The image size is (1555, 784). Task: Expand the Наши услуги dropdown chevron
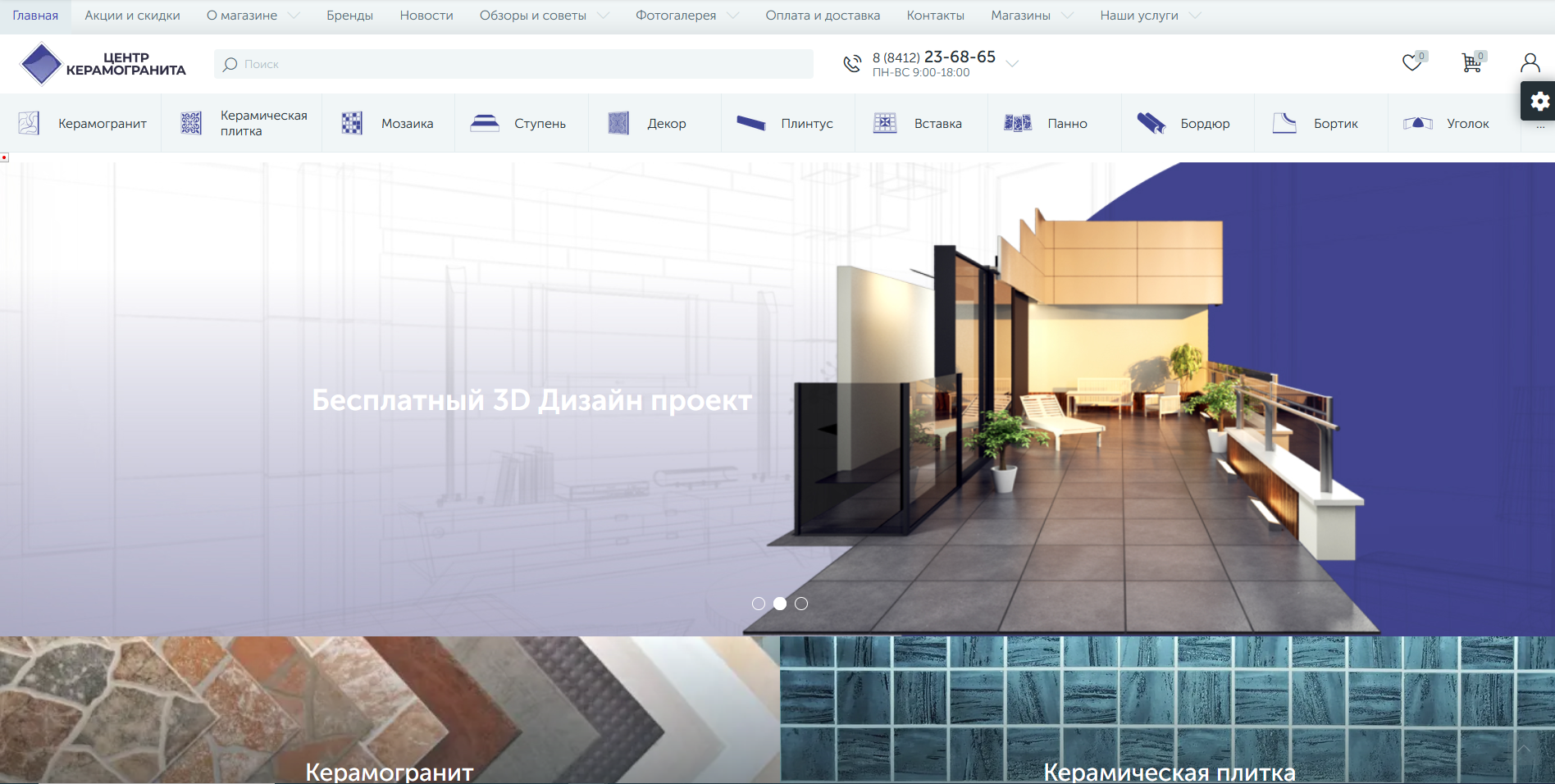coord(1195,16)
